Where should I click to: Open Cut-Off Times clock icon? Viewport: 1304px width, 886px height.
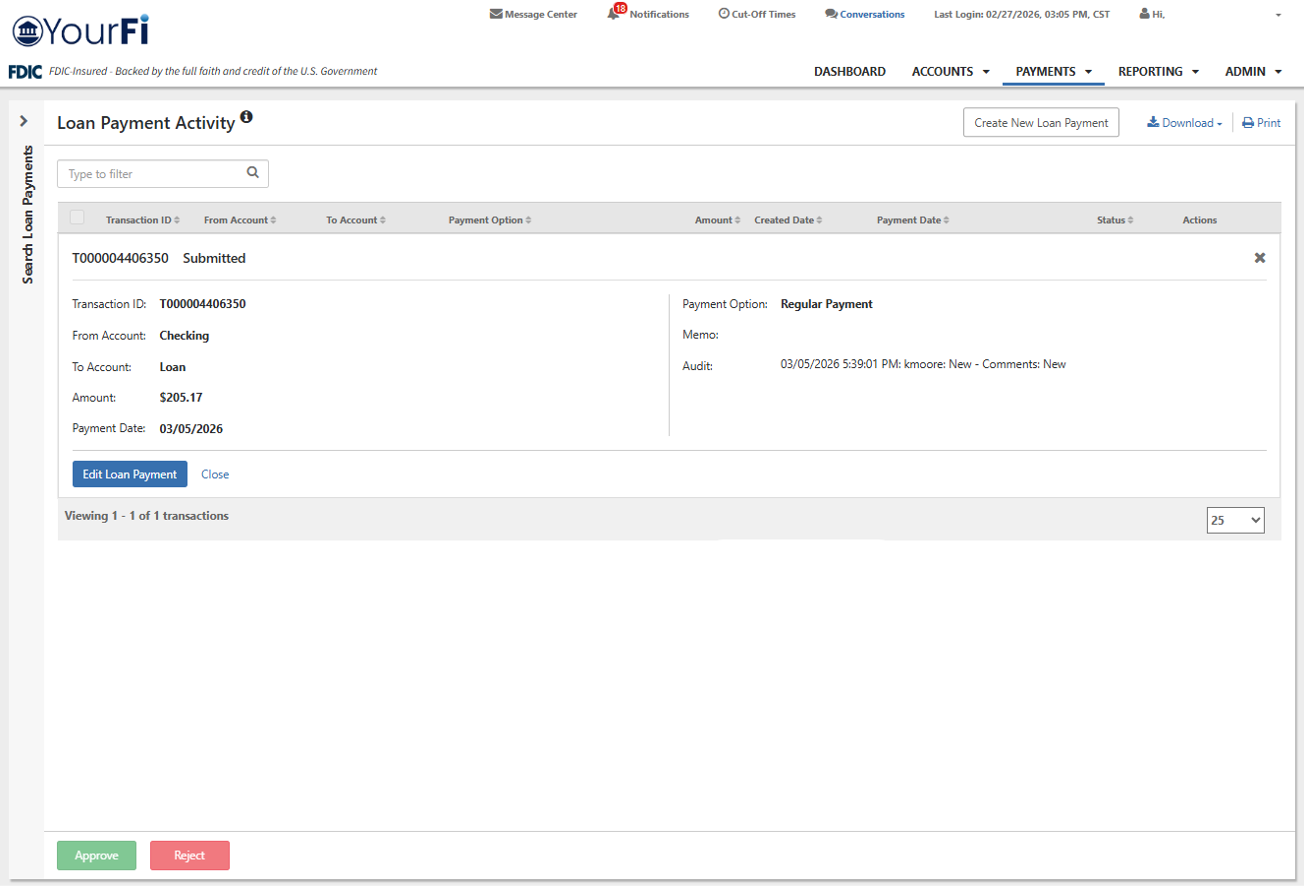point(724,14)
